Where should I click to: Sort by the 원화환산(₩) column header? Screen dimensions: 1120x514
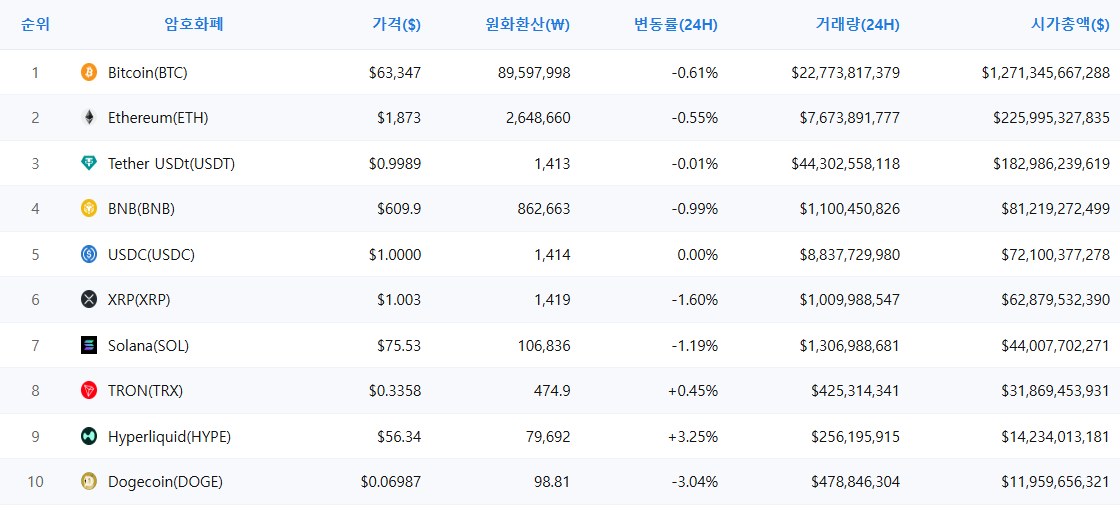(527, 24)
